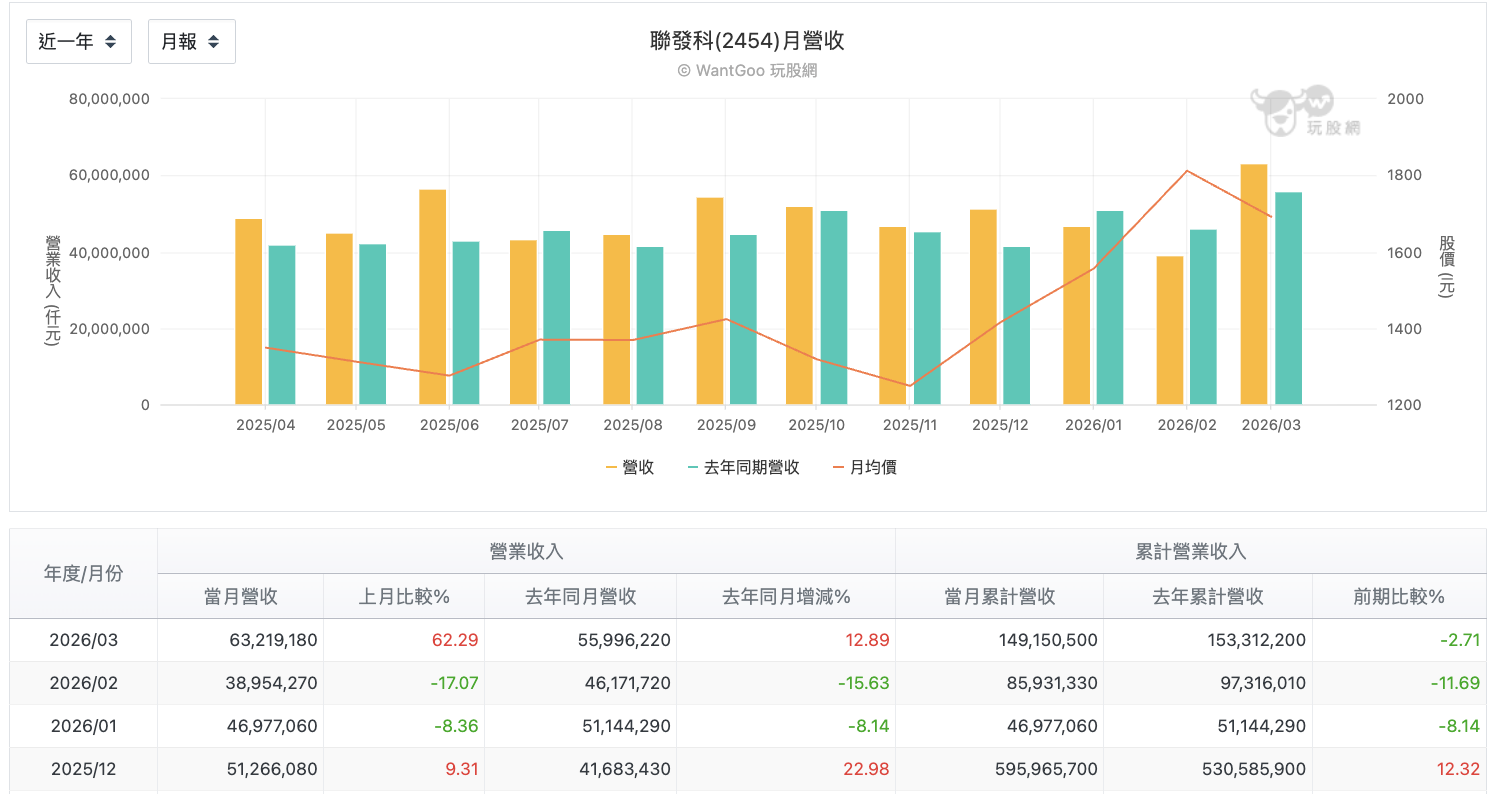Click the 前期比較% column header
Image resolution: width=1490 pixels, height=794 pixels.
pos(1399,597)
